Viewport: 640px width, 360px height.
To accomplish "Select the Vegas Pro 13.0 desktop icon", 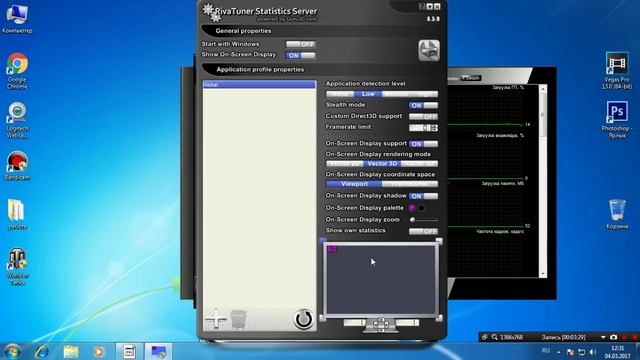I will tap(617, 71).
